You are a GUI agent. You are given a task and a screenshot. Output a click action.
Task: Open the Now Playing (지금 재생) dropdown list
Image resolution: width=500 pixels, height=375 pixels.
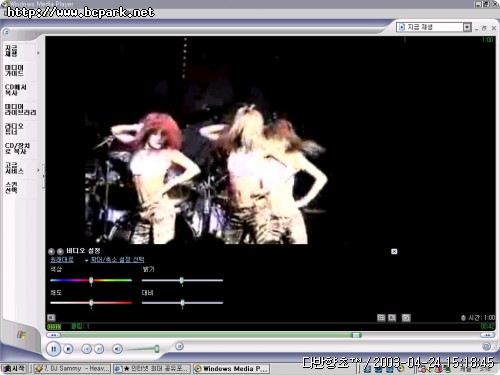467,27
